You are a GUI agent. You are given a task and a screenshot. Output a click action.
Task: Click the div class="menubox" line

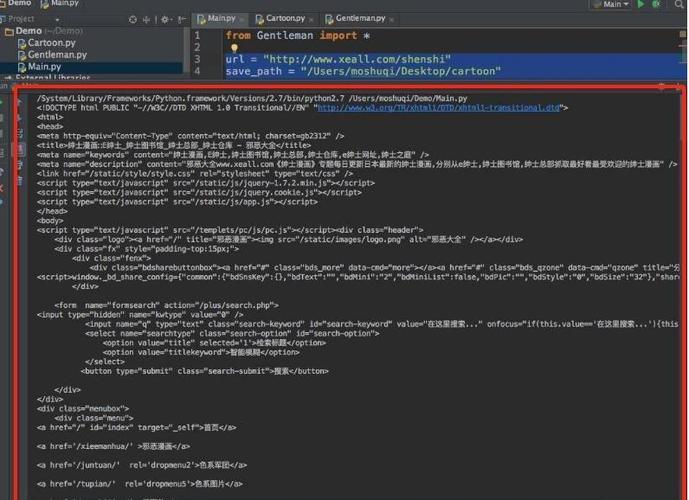click(x=83, y=409)
